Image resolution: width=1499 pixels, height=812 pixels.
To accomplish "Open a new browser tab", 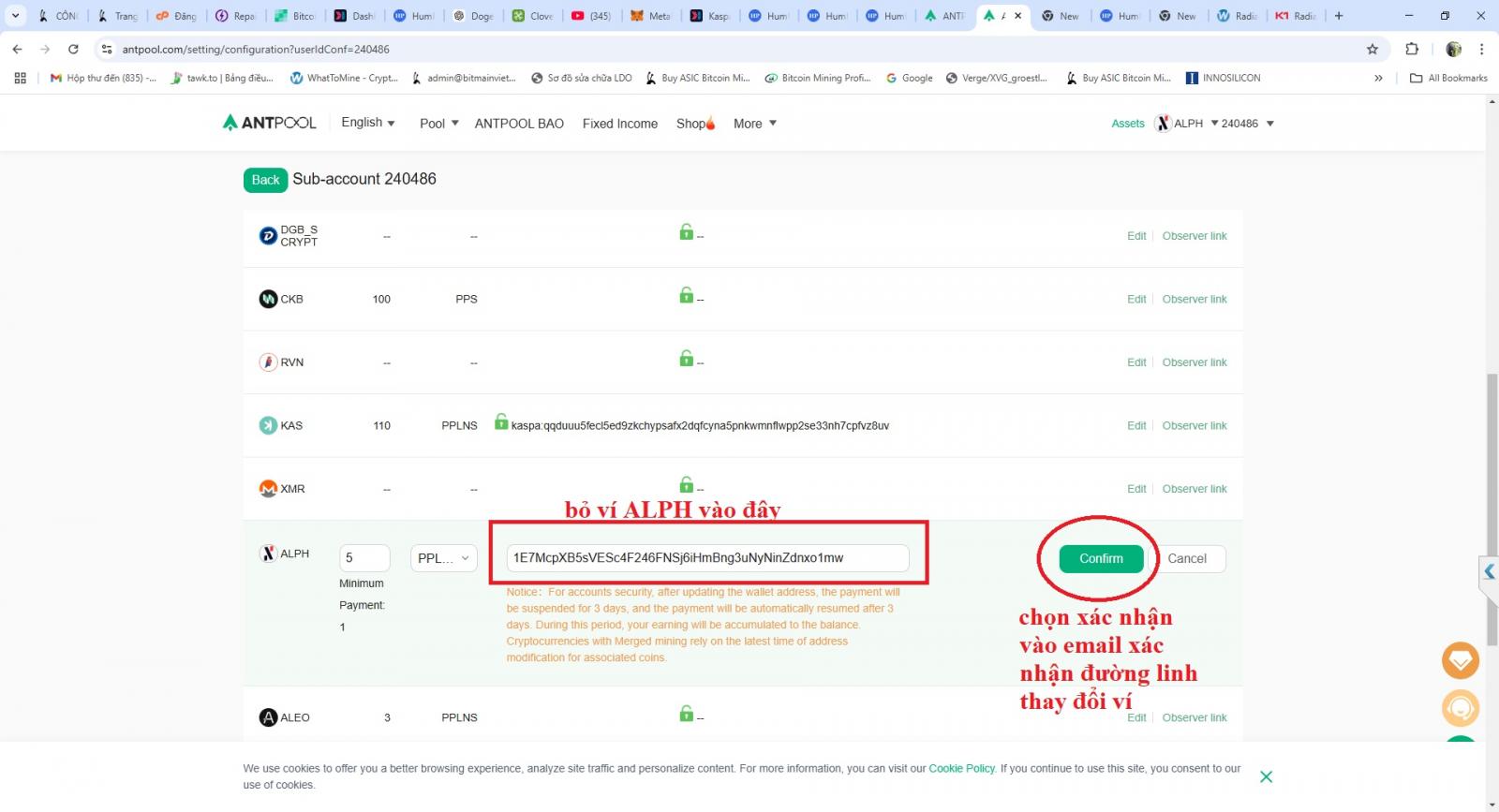I will point(1339,16).
